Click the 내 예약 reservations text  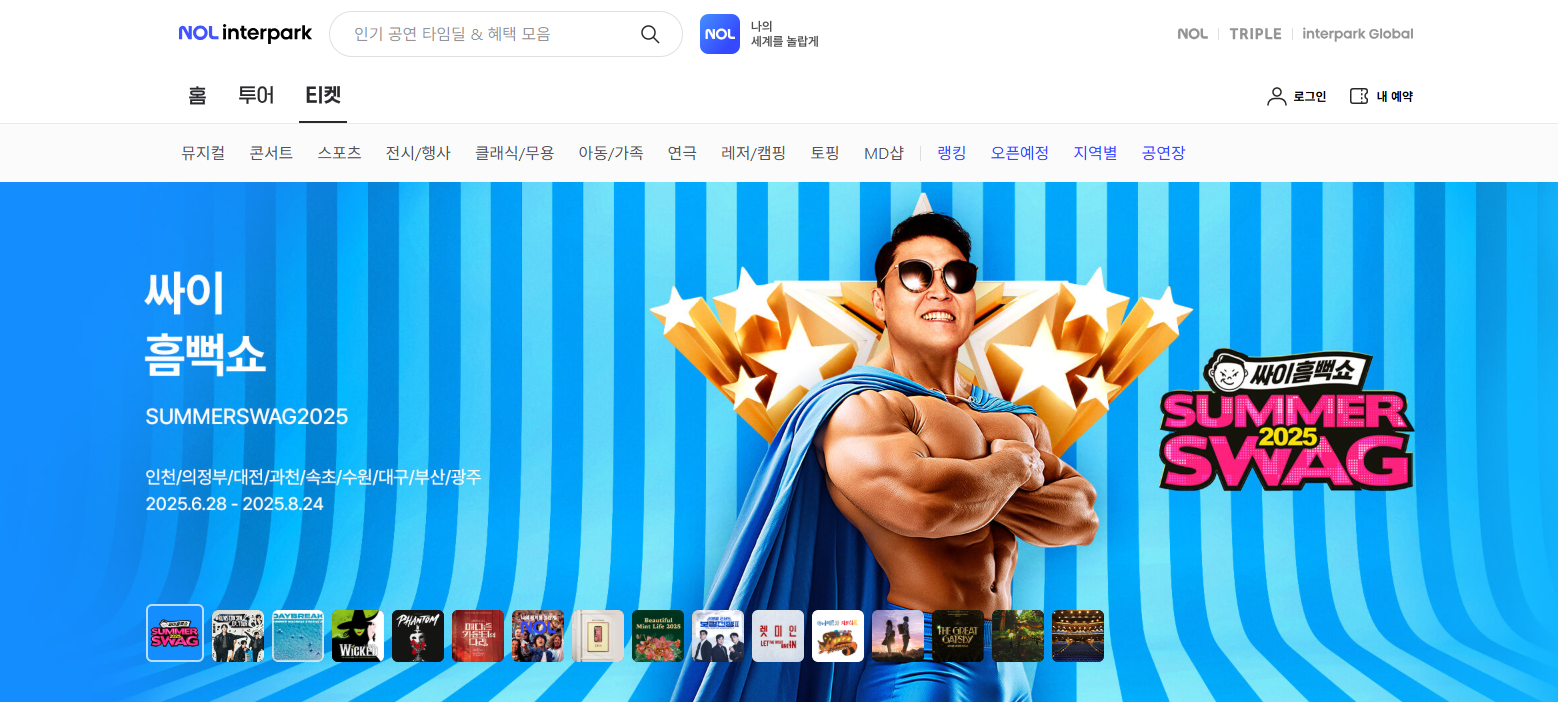pos(1394,97)
